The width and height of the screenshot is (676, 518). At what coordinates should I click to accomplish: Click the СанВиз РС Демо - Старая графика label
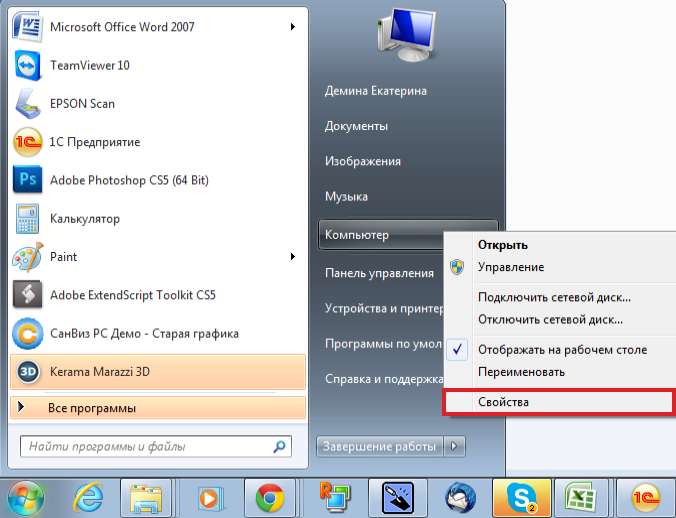[144, 334]
